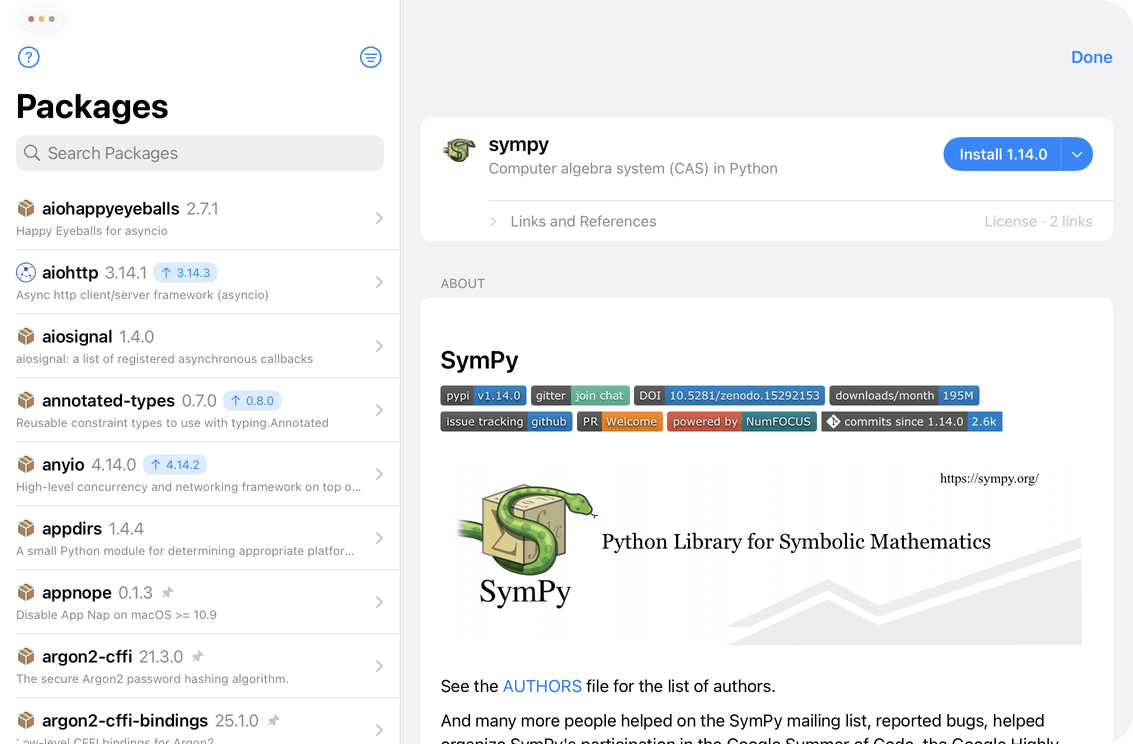
Task: Click the SymPy heading in About
Action: click(479, 360)
